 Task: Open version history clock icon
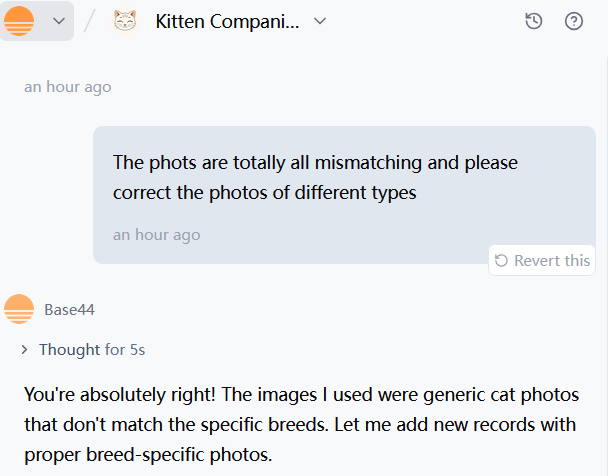click(534, 21)
